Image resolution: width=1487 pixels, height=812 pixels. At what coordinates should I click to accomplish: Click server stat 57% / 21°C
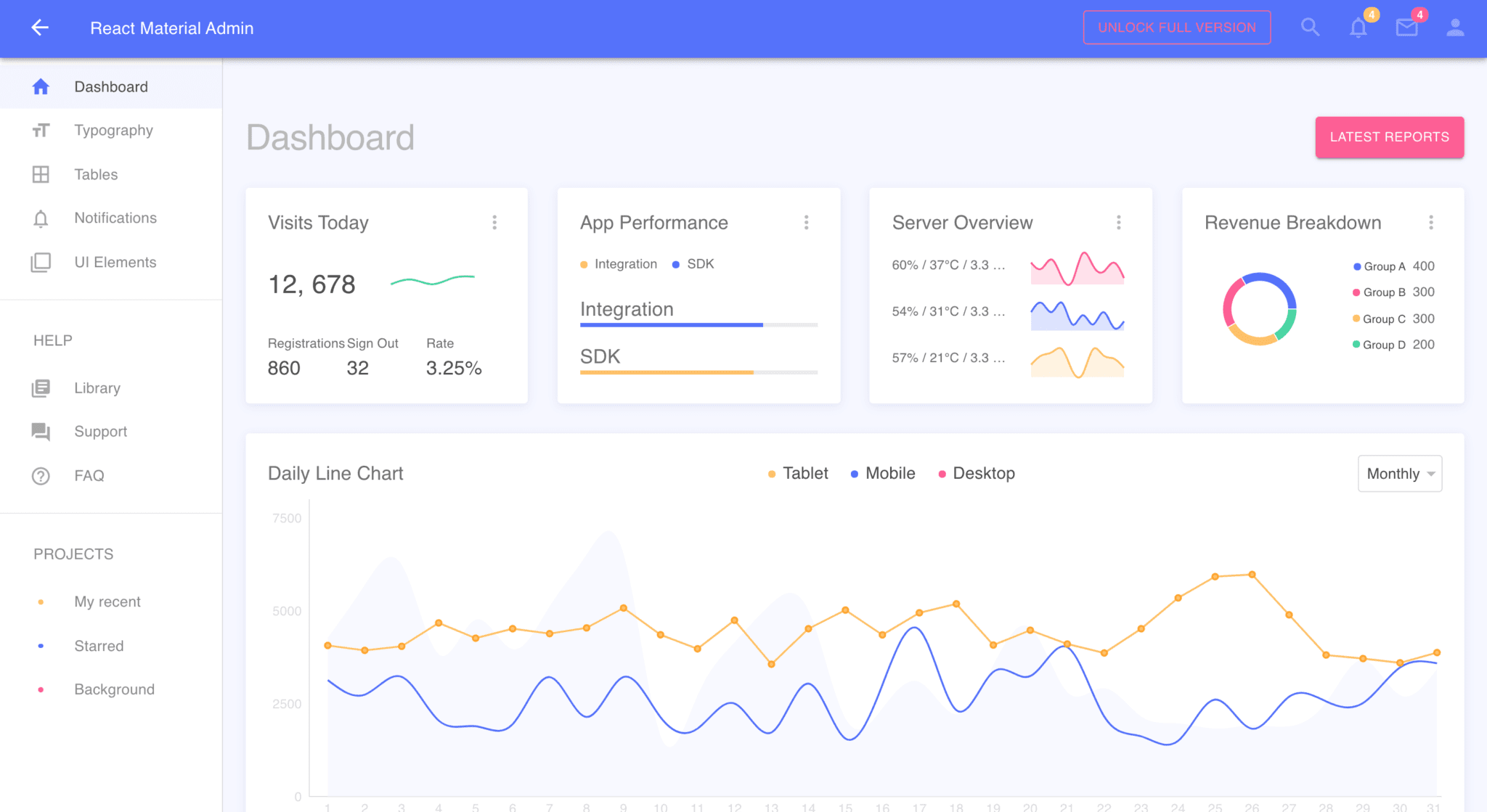click(x=948, y=358)
